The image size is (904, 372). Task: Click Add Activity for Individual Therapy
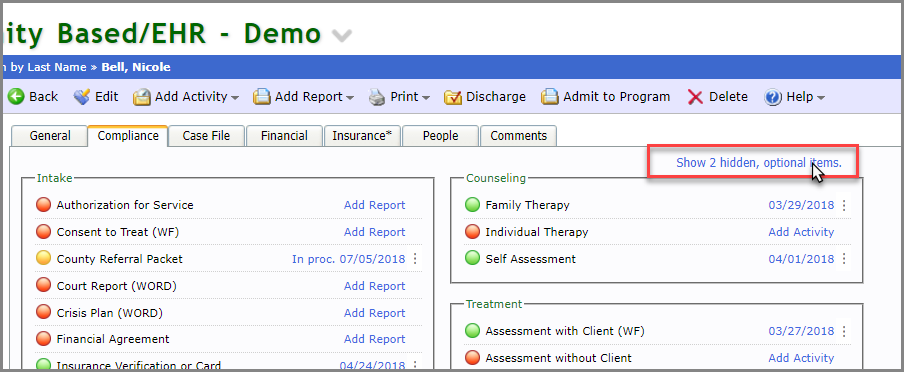(801, 232)
